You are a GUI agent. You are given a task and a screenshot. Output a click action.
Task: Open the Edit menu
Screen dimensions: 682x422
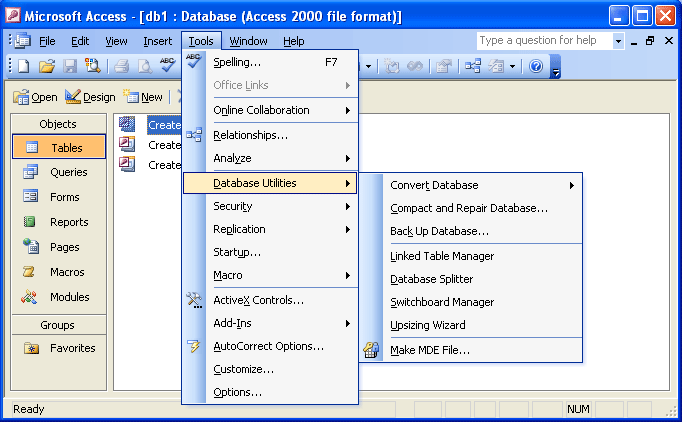80,41
